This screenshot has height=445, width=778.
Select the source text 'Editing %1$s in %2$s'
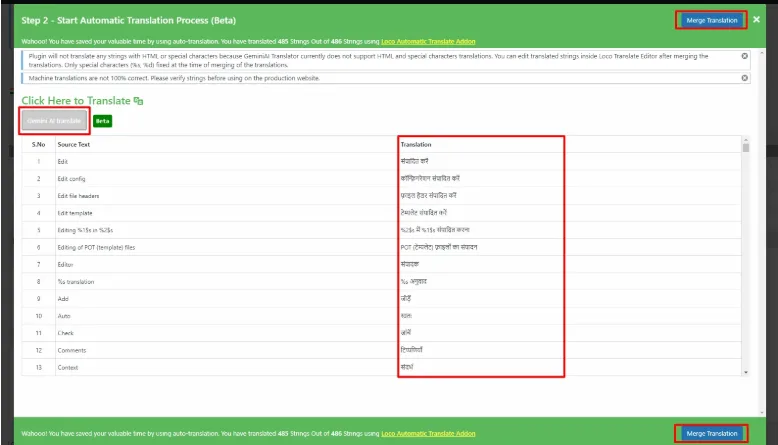pyautogui.click(x=85, y=230)
